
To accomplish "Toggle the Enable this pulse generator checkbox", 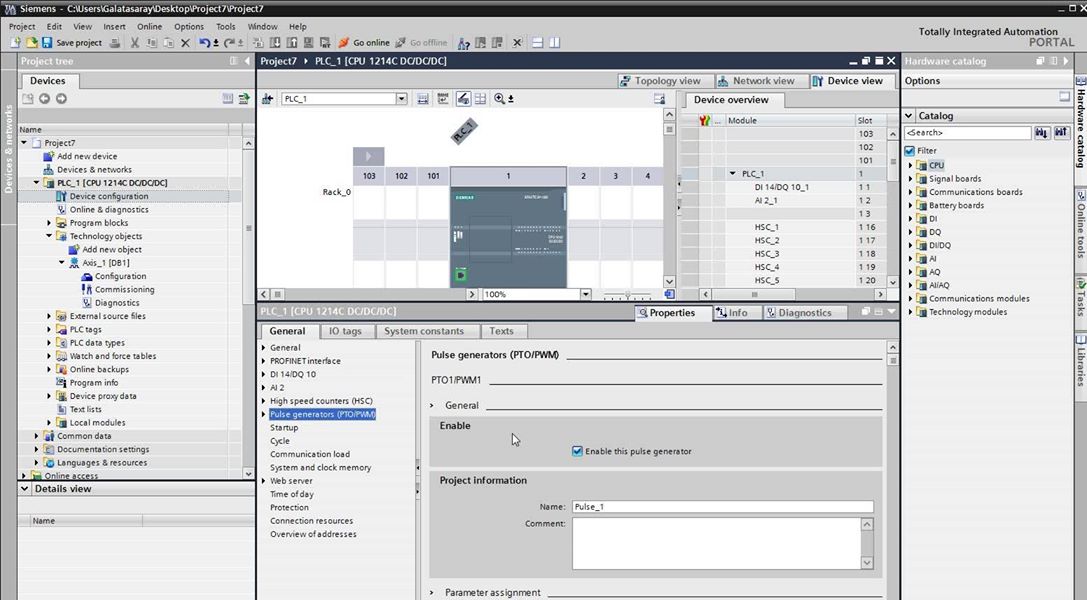I will [x=577, y=451].
